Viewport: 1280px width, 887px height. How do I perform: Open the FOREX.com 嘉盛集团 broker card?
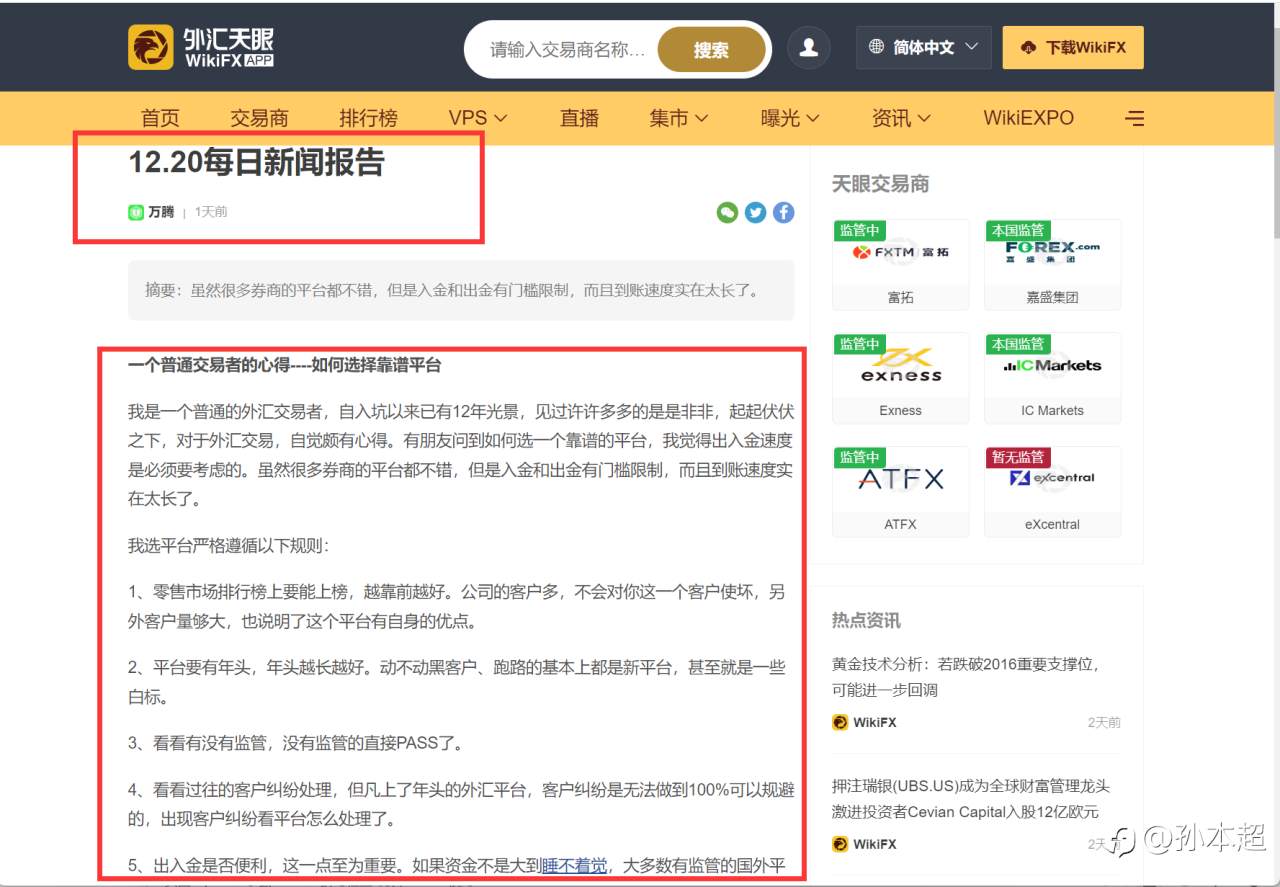(1052, 264)
